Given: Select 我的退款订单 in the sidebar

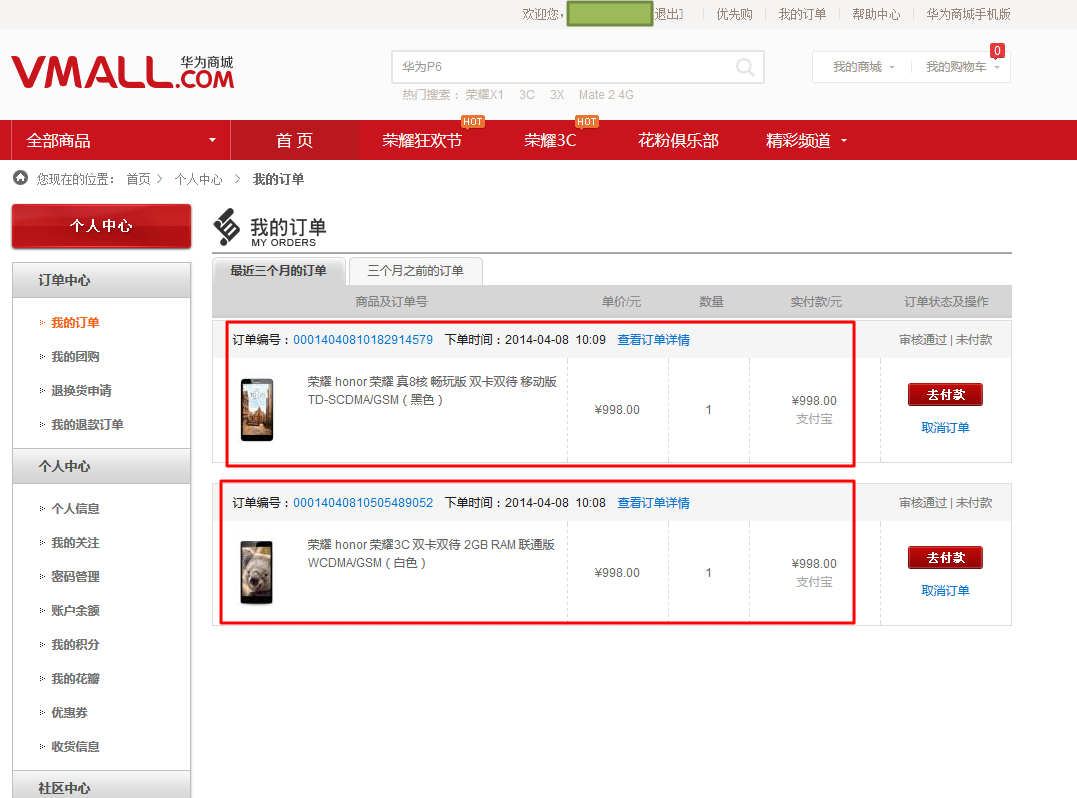Looking at the screenshot, I should 87,424.
